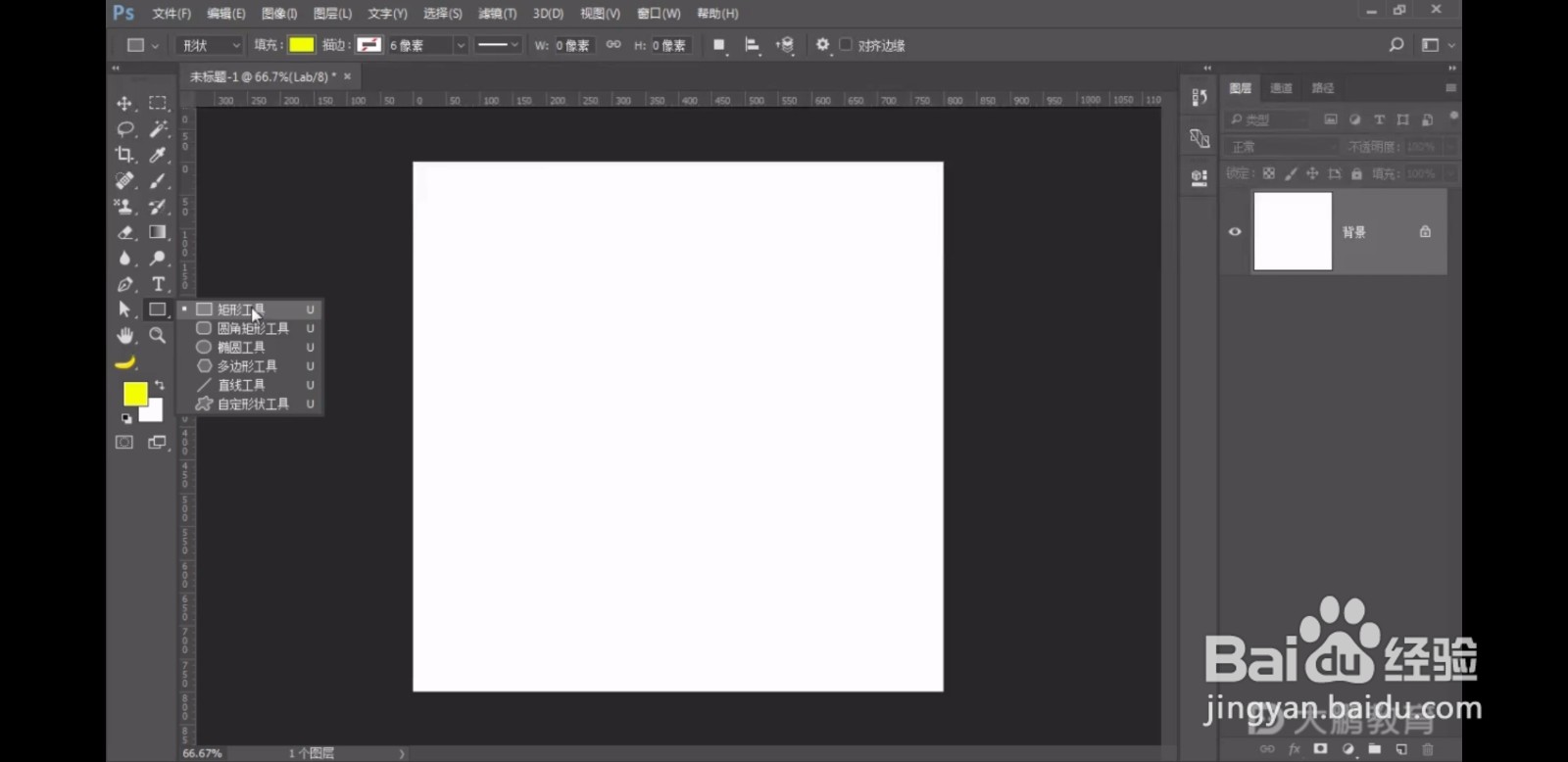Image resolution: width=1568 pixels, height=762 pixels.
Task: Click yellow foreground color swatch
Action: (x=135, y=394)
